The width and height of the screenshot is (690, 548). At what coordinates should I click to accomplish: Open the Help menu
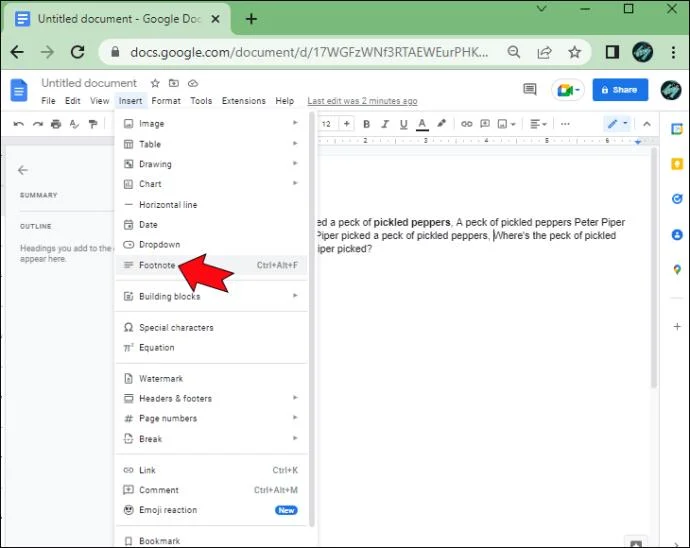tap(284, 101)
